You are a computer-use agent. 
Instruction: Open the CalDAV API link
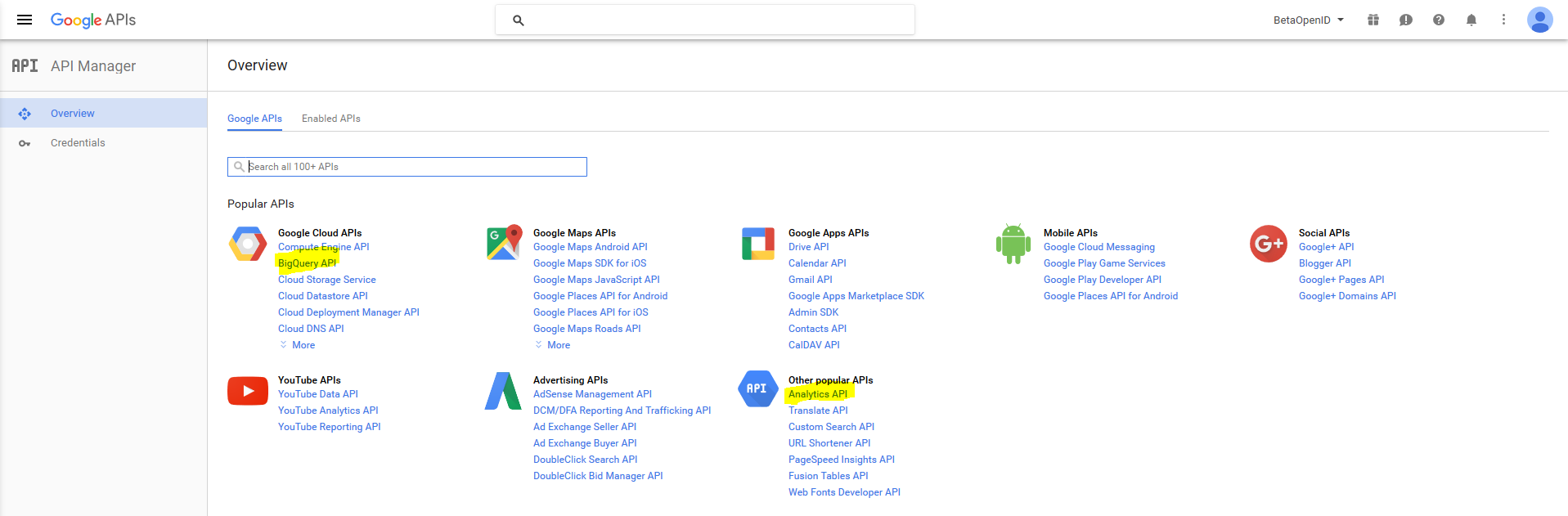tap(815, 345)
